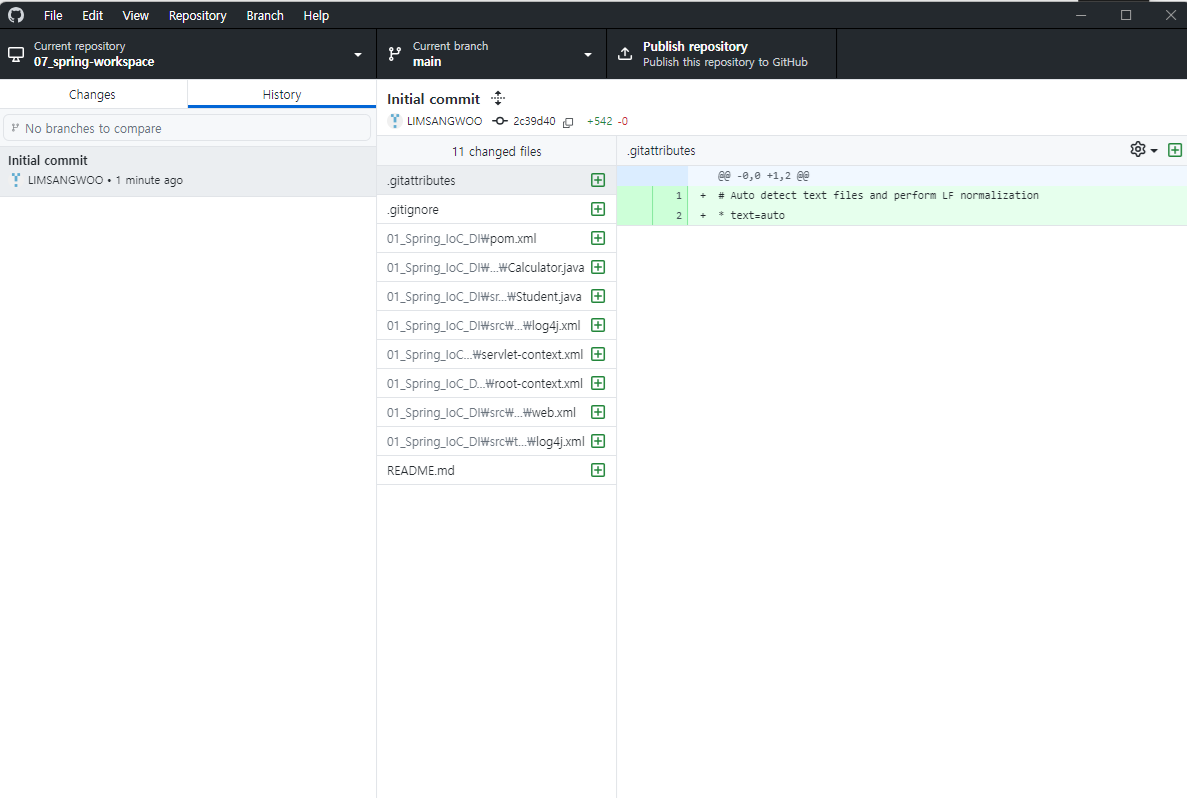Click added icon next to README.md
The width and height of the screenshot is (1187, 798).
(598, 470)
